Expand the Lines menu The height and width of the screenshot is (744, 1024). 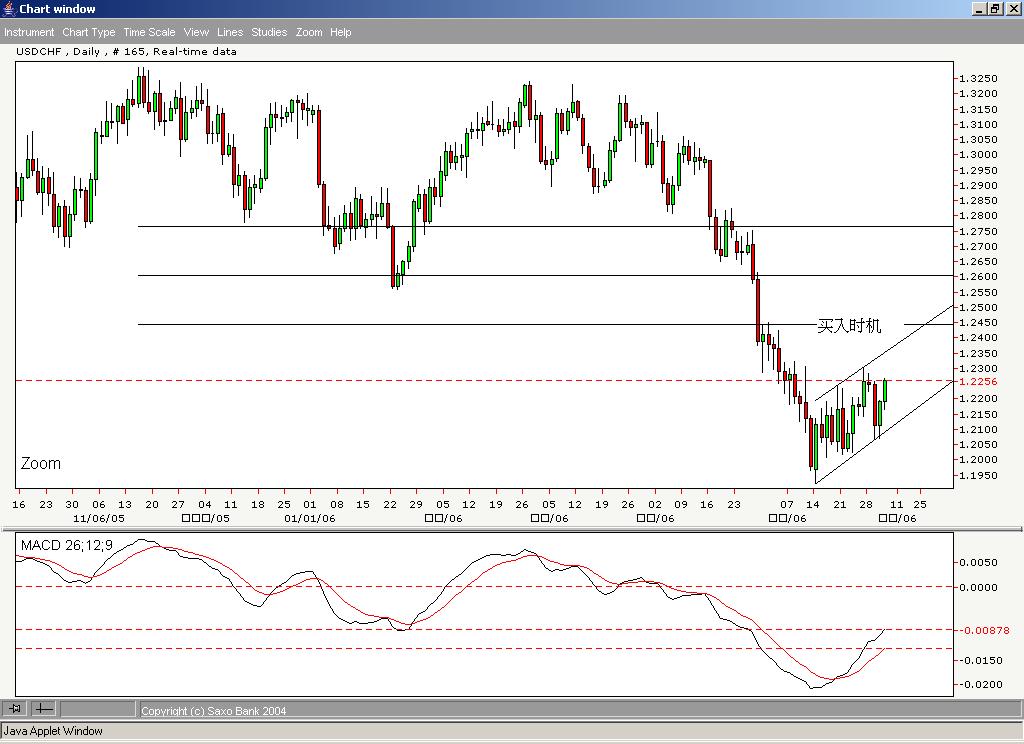230,32
